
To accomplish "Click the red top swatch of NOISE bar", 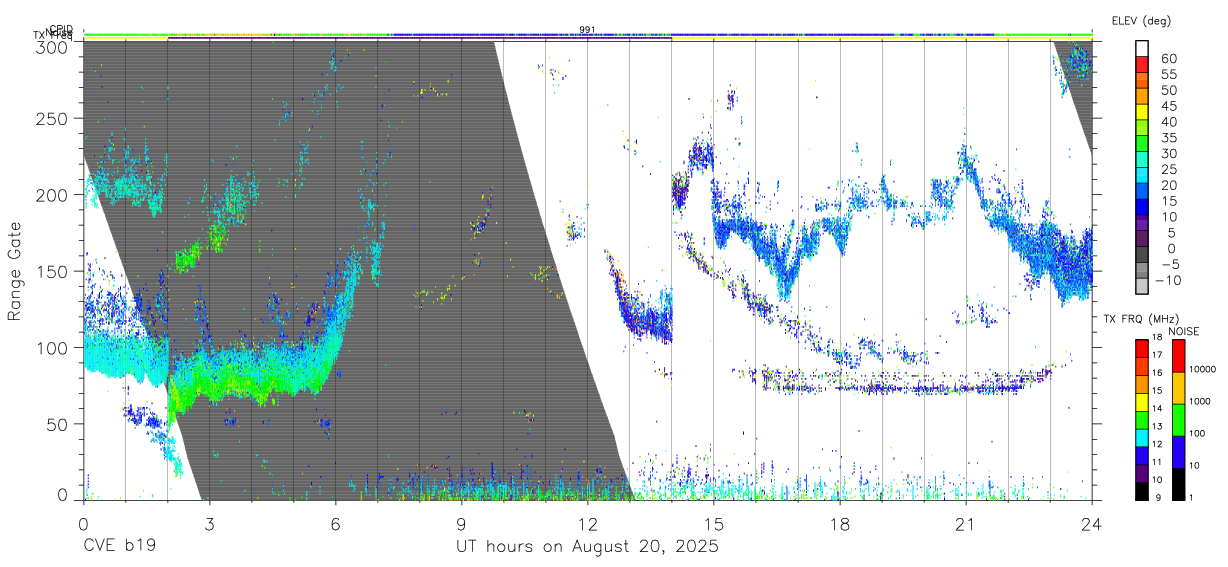I will [1178, 355].
